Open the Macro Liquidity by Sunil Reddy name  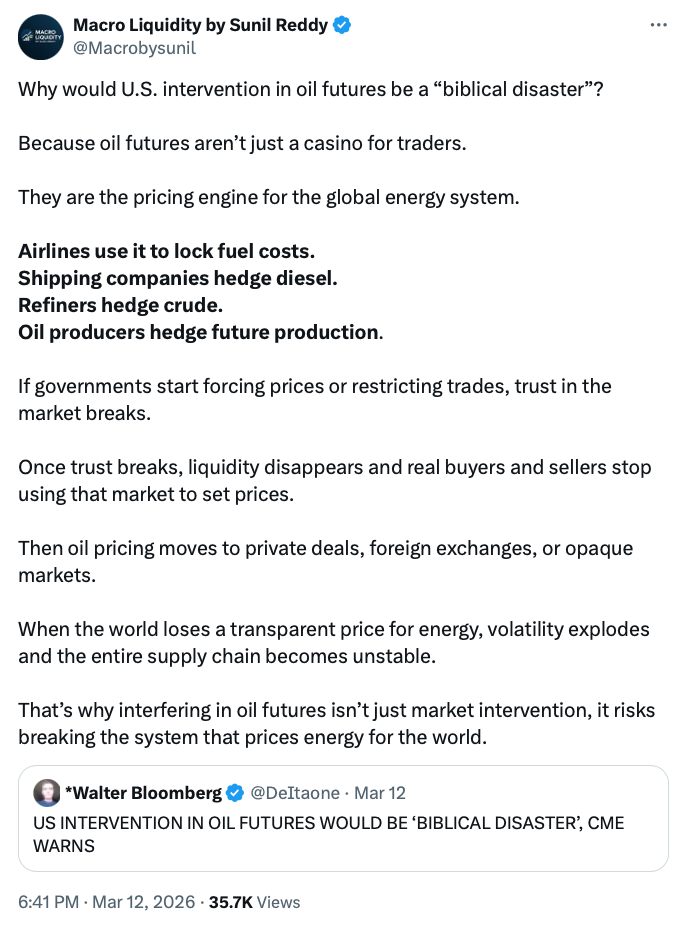pyautogui.click(x=200, y=25)
